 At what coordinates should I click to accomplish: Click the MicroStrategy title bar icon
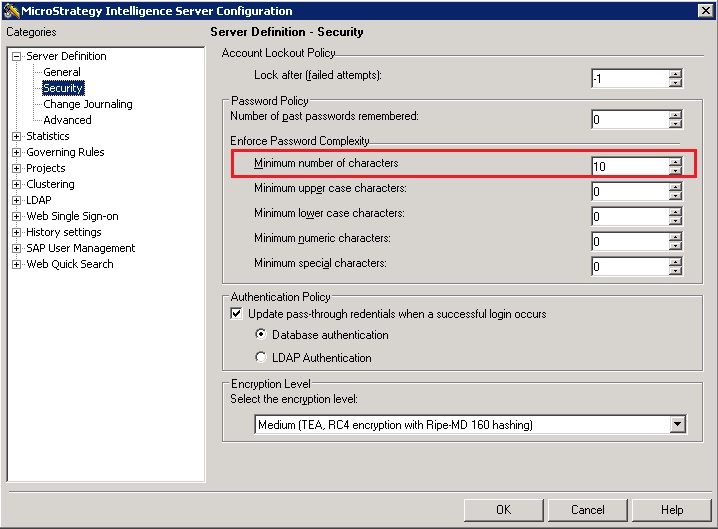[x=11, y=11]
